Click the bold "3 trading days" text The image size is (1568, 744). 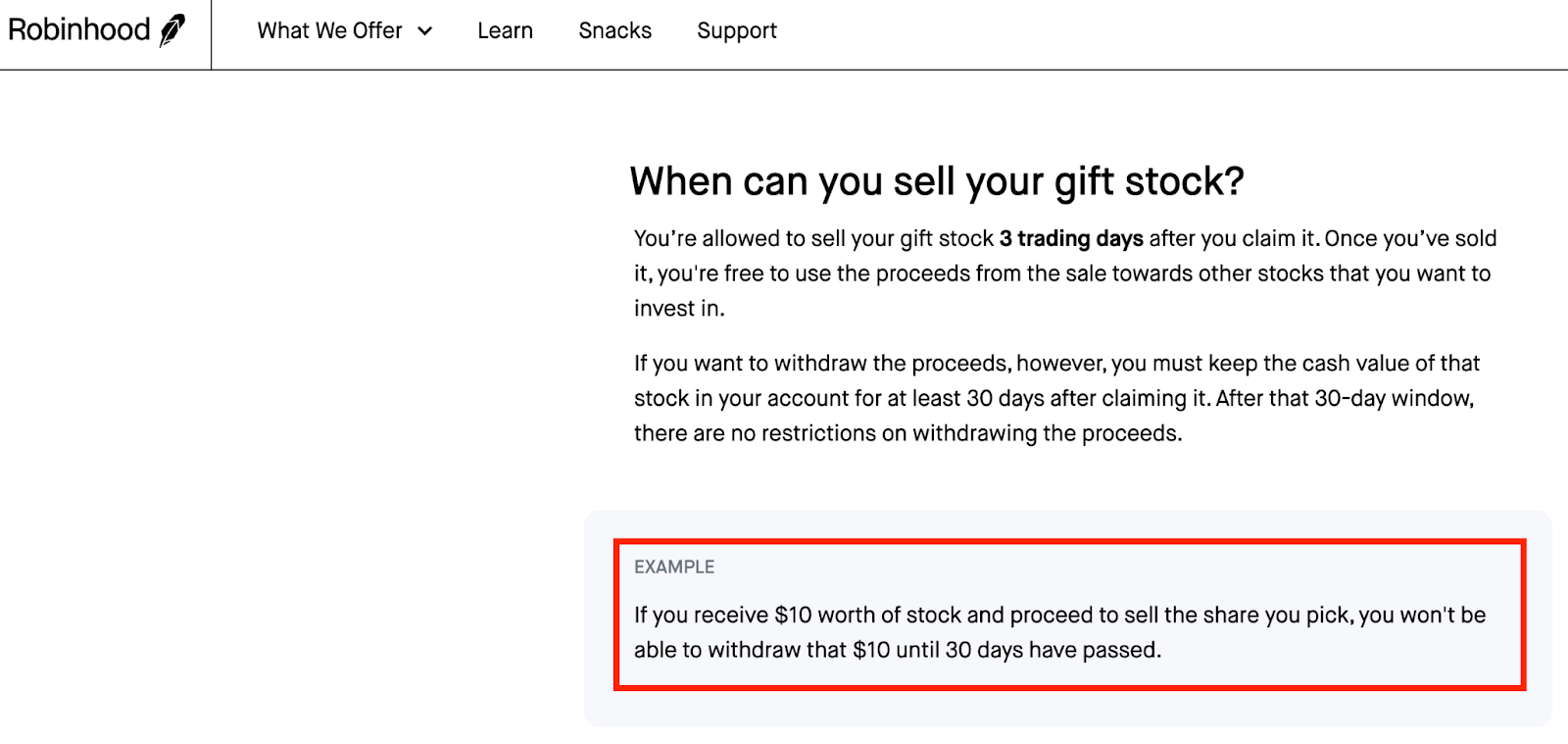[x=1070, y=239]
